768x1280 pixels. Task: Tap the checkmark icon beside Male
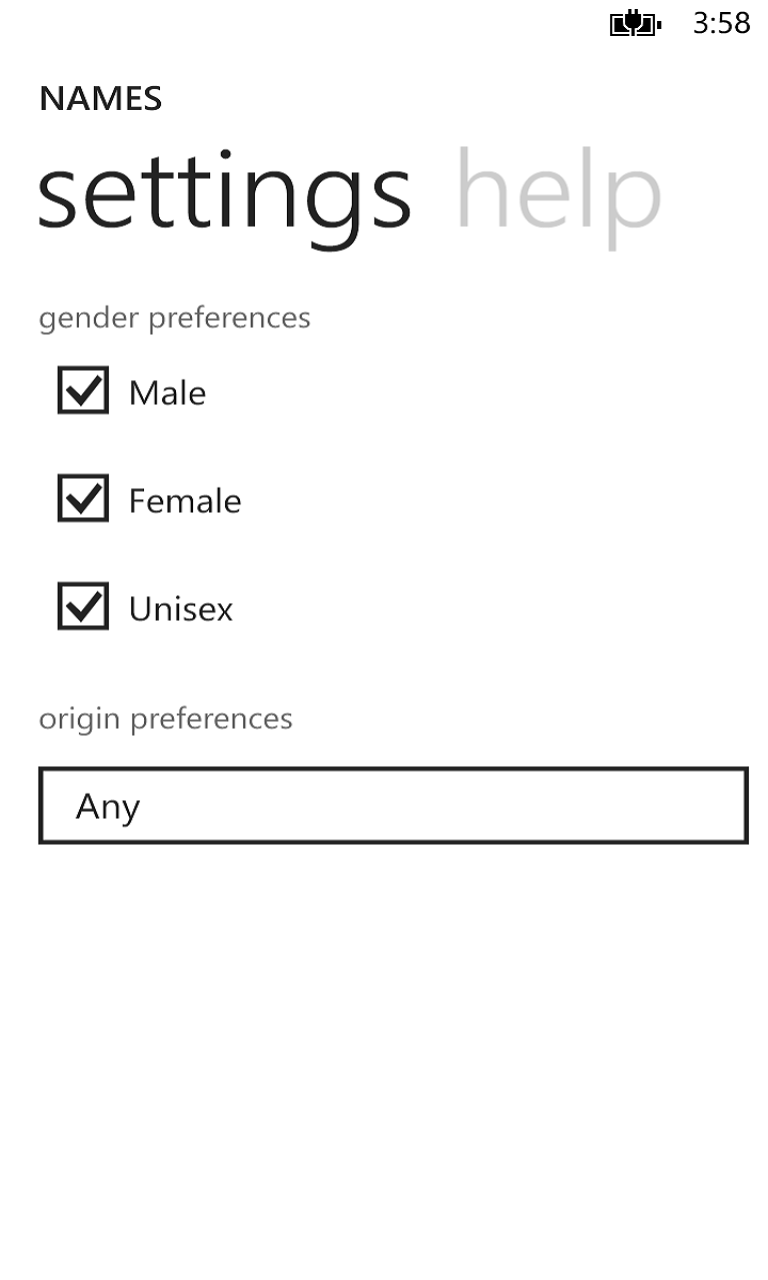point(83,389)
